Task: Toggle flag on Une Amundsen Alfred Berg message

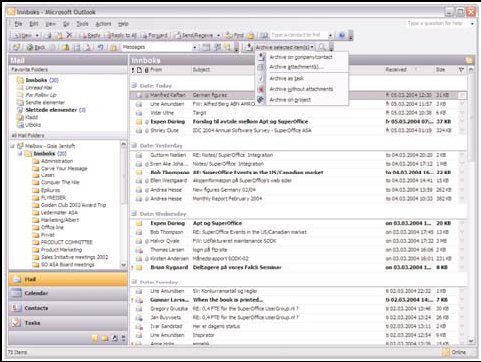Action: (462, 104)
